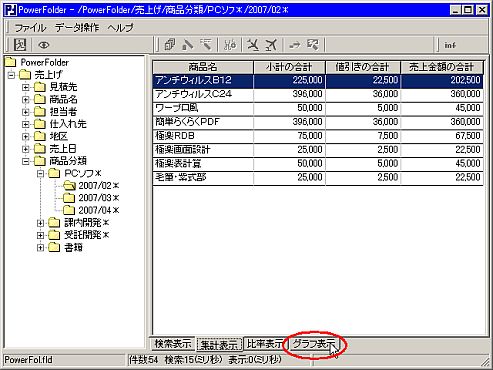Select the 2007/02* folder in tree
The image size is (493, 370).
(x=99, y=186)
